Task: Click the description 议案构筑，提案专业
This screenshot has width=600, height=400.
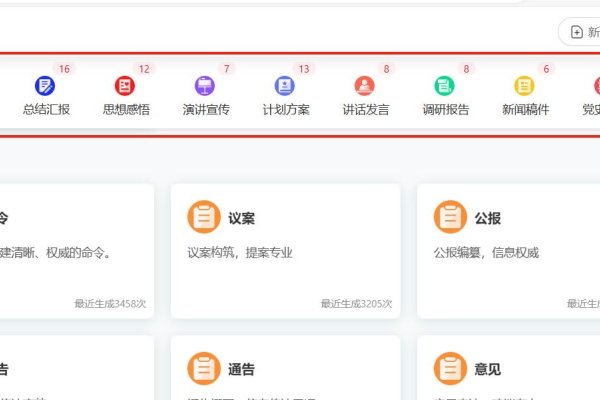Action: (x=240, y=253)
